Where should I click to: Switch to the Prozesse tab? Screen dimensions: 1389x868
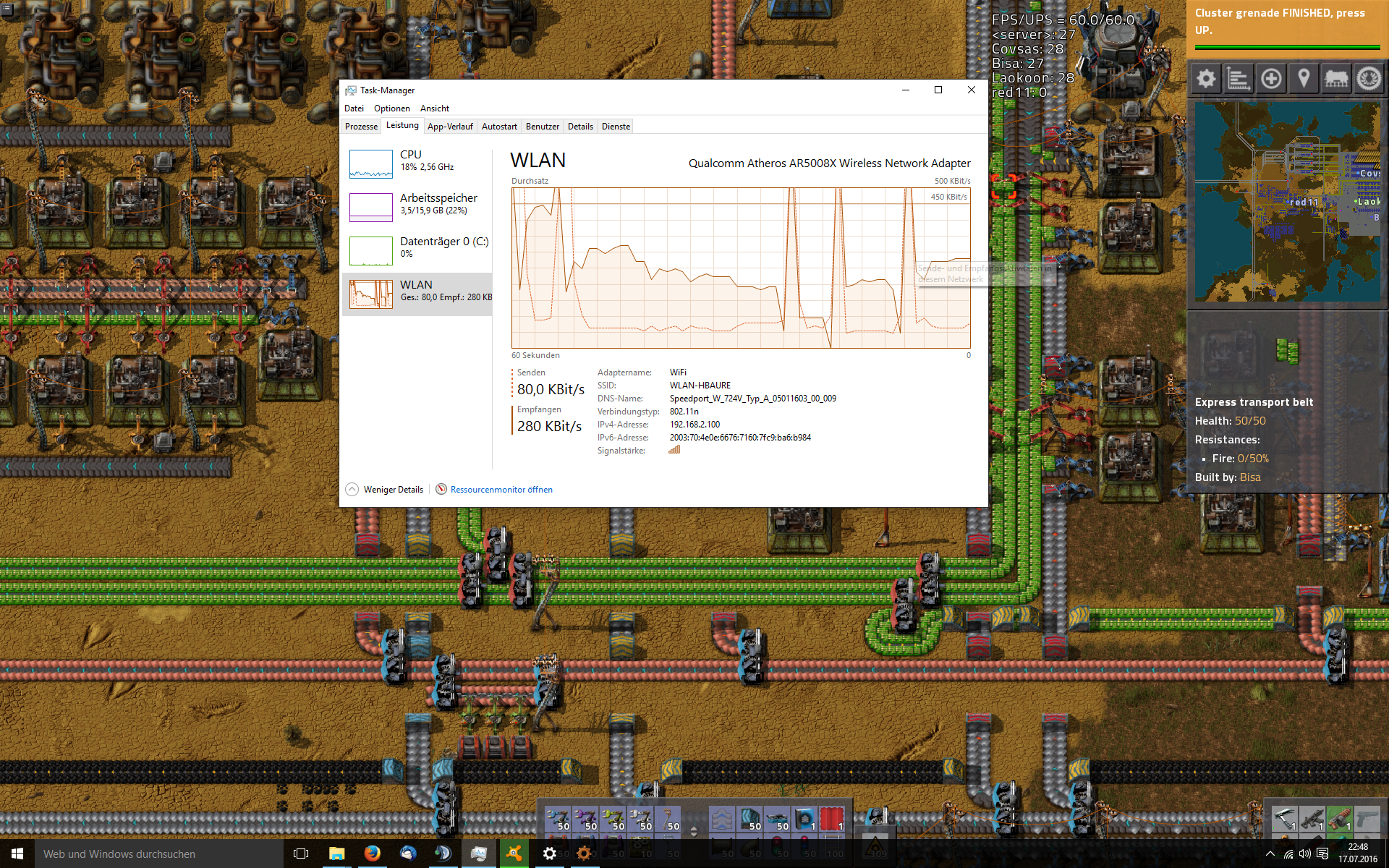(x=361, y=127)
